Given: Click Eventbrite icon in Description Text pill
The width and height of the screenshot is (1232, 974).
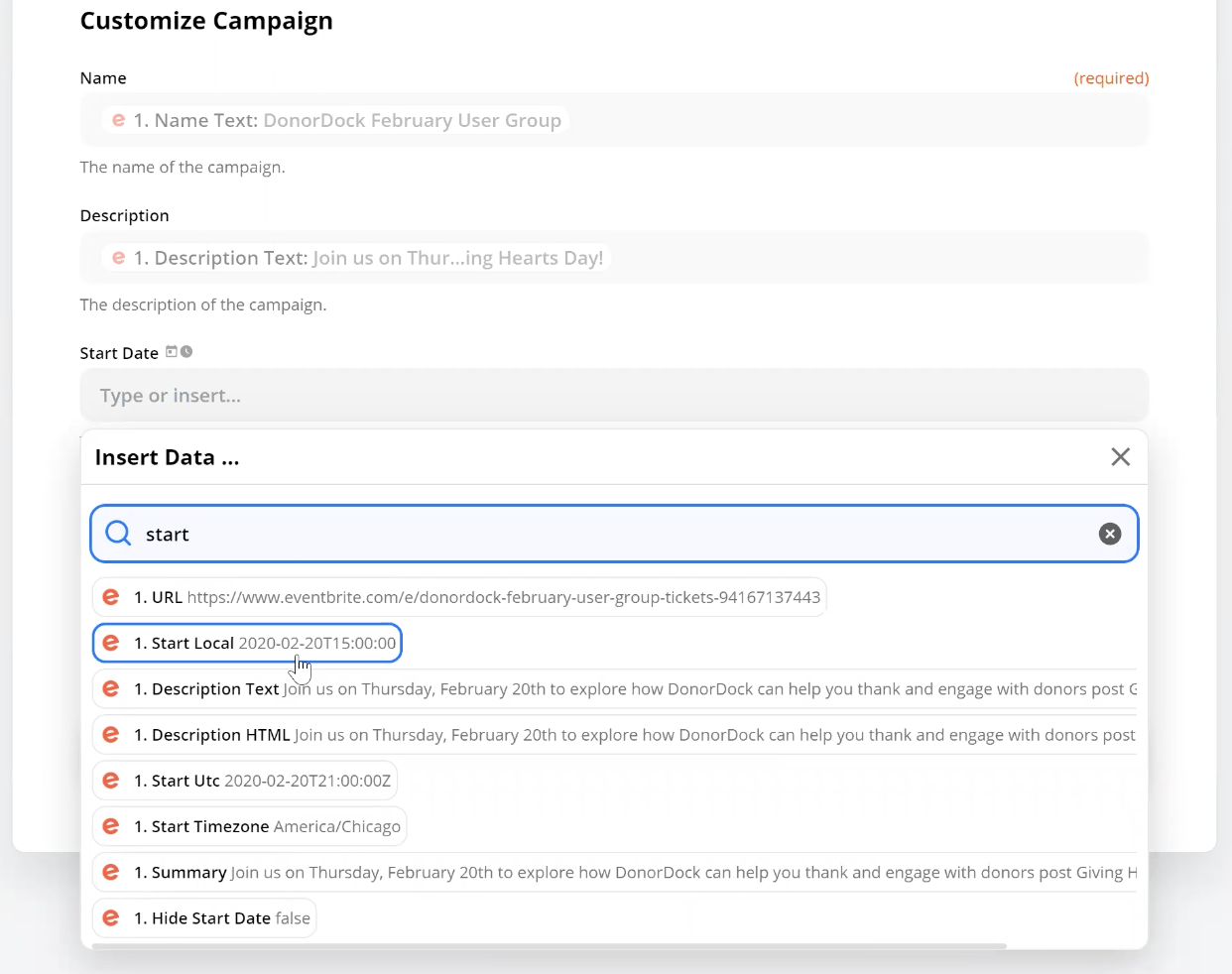Looking at the screenshot, I should (119, 258).
